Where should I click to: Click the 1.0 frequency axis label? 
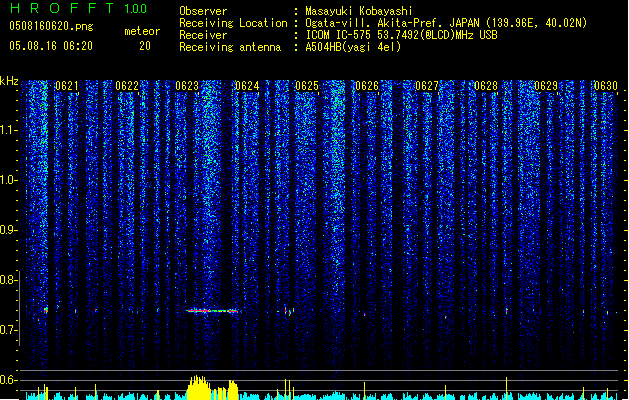pyautogui.click(x=8, y=180)
